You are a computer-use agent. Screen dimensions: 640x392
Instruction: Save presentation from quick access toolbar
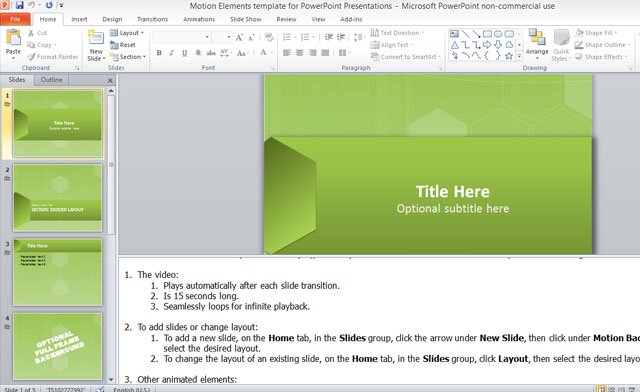pos(20,5)
